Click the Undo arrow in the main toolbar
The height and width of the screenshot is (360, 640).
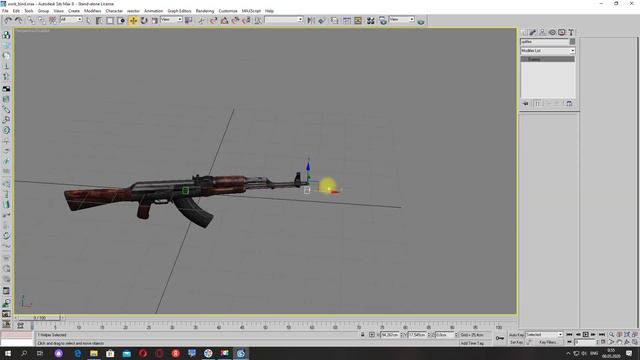[8, 20]
